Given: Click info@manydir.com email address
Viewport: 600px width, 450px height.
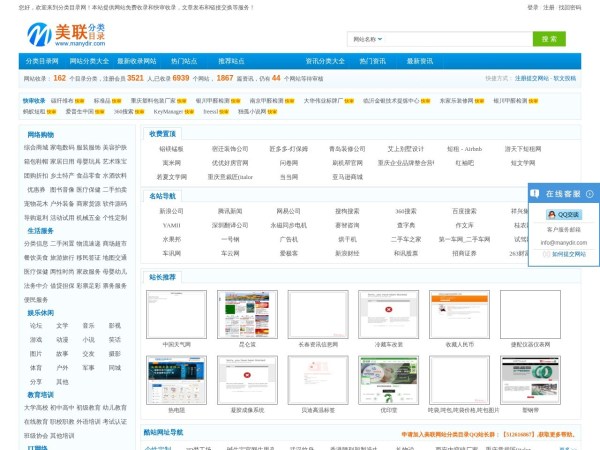Looking at the screenshot, I should pos(564,243).
